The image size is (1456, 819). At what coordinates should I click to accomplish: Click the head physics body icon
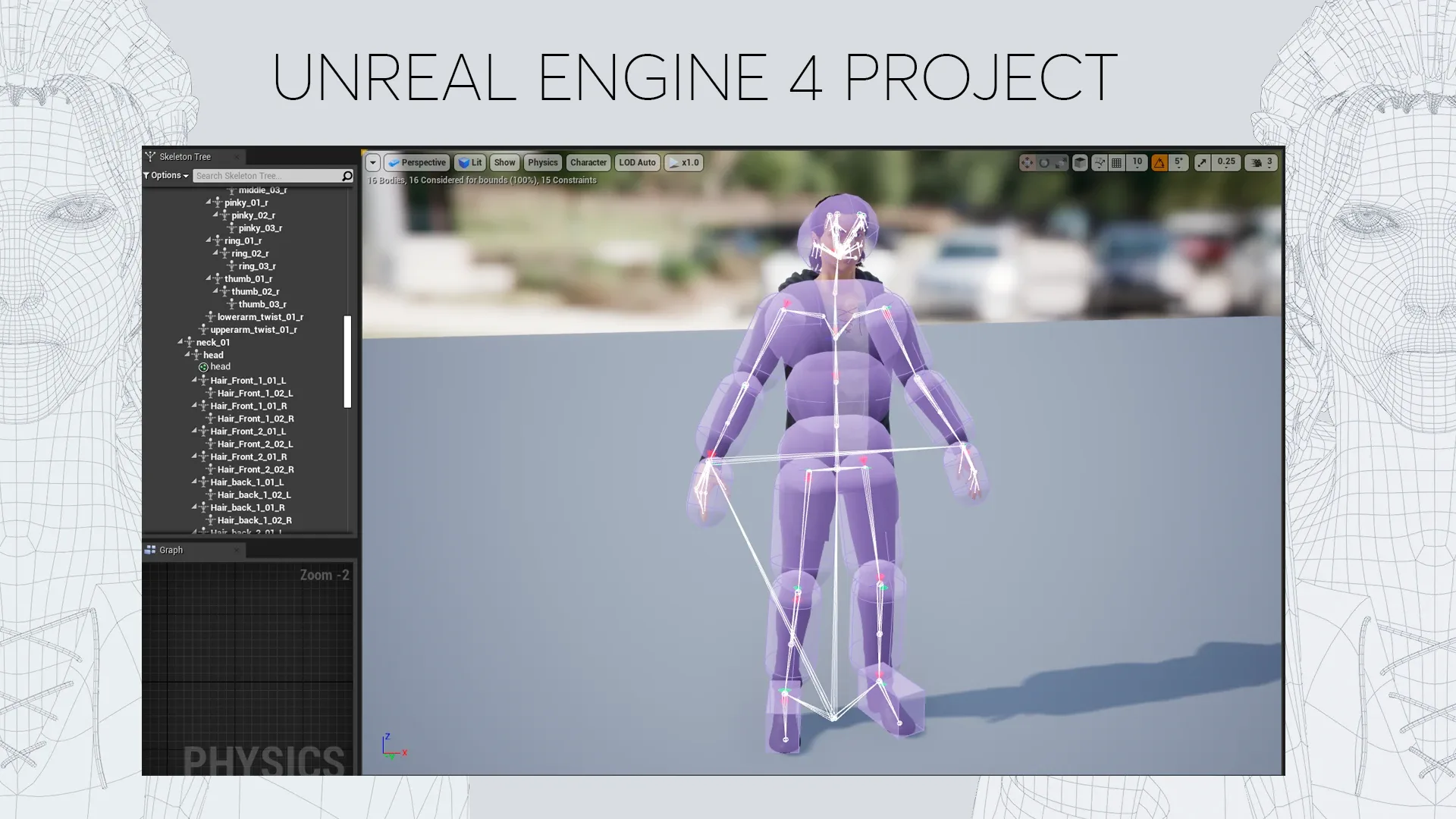[x=203, y=367]
